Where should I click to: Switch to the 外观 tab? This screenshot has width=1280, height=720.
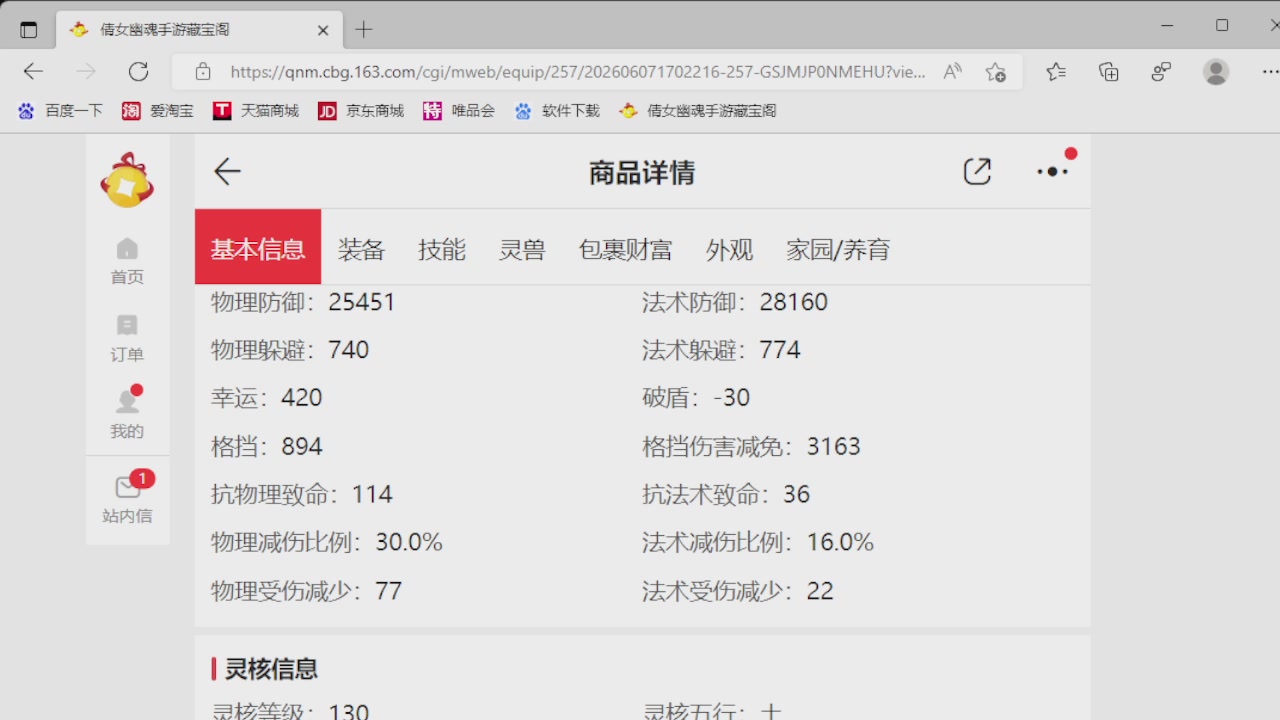[x=729, y=249]
